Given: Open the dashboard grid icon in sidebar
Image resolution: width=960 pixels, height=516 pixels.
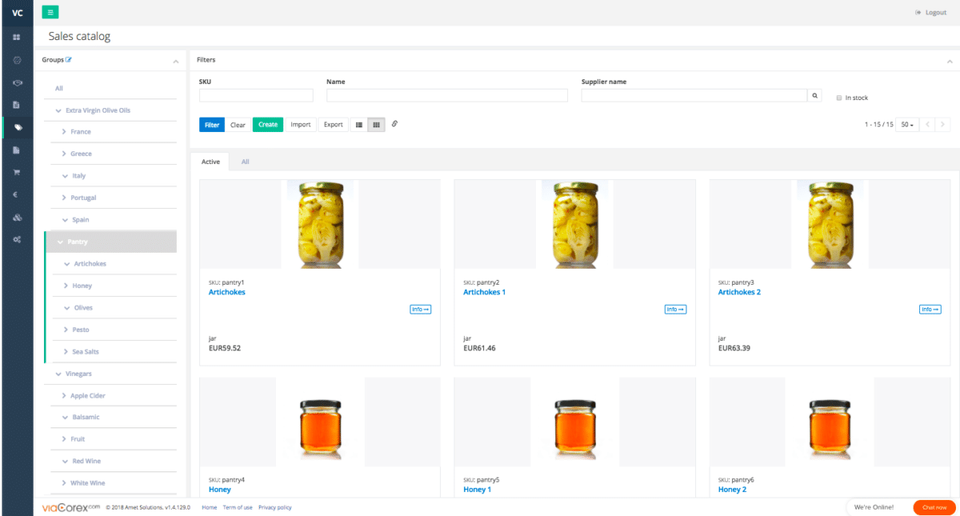Looking at the screenshot, I should click(x=16, y=37).
